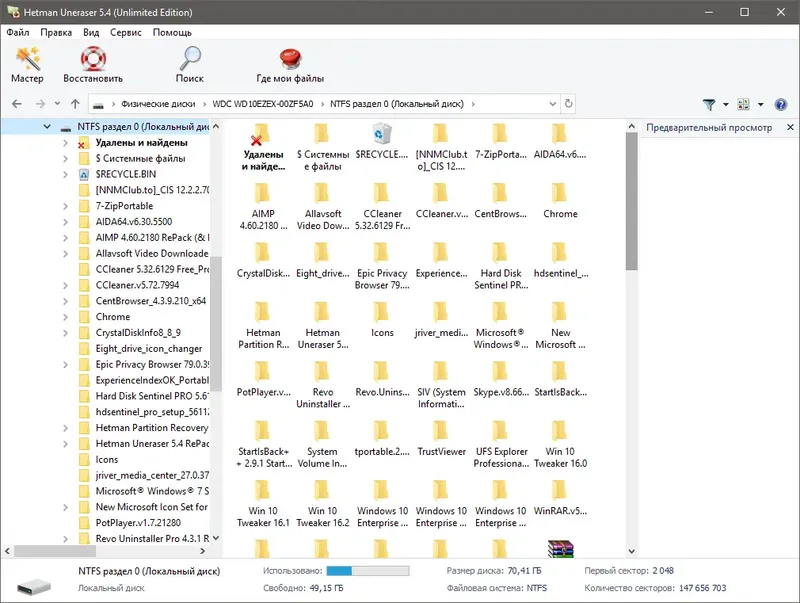Viewport: 800px width, 603px height.
Task: Open UFS Explorer Professional folder
Action: 501,445
